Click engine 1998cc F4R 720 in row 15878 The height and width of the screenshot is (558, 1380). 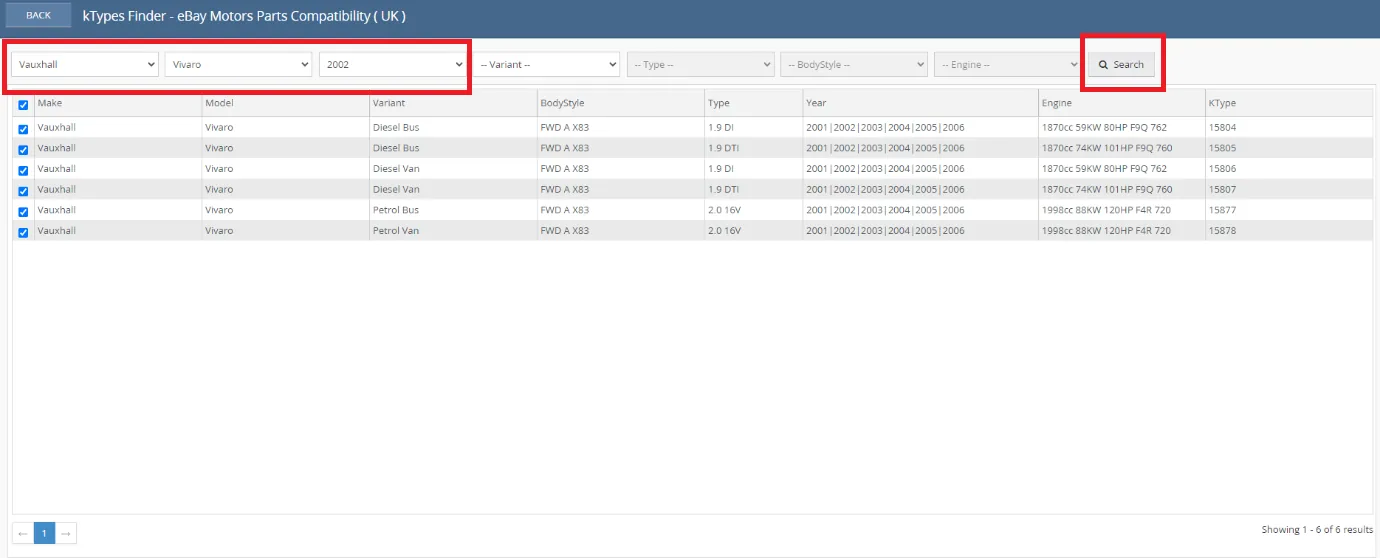(x=1106, y=230)
